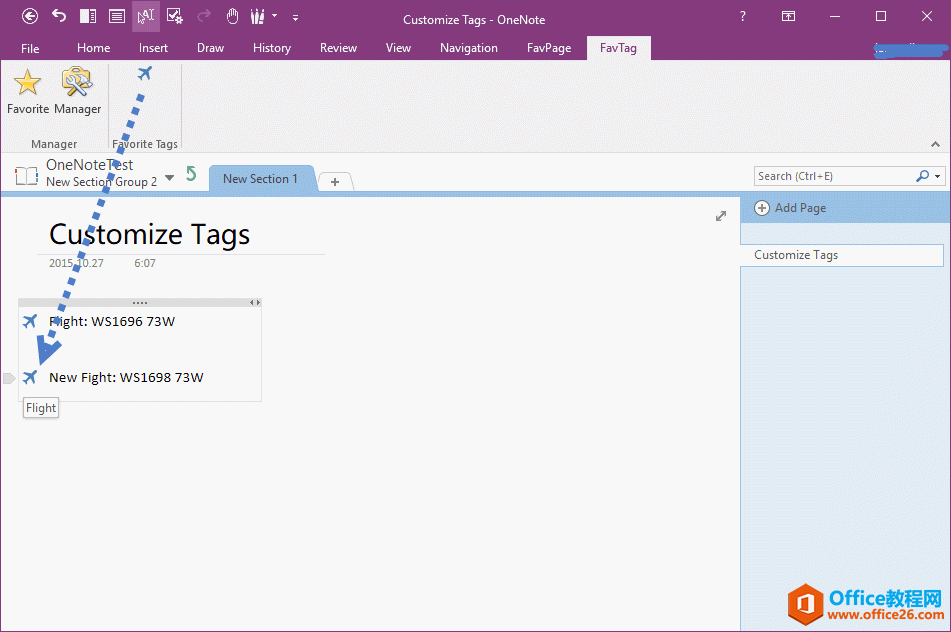Switch to the FavPage ribbon tab
This screenshot has height=632, width=951.
(549, 48)
